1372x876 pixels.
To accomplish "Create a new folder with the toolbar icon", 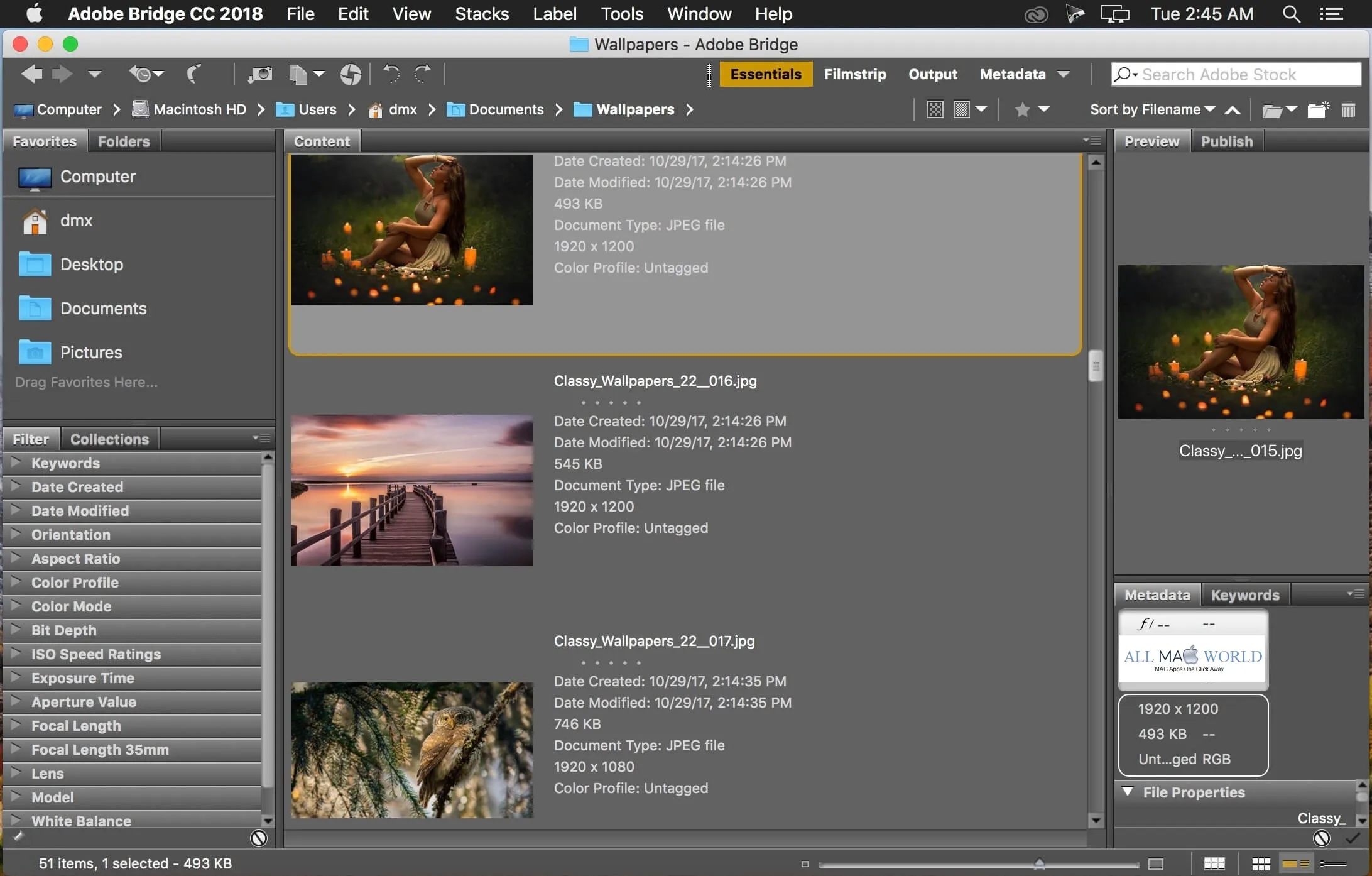I will tap(1319, 109).
